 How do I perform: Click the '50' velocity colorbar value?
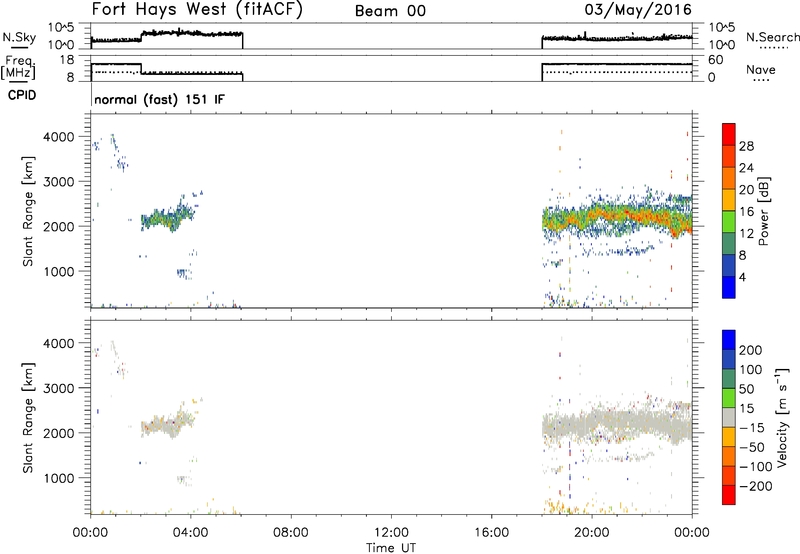(747, 389)
